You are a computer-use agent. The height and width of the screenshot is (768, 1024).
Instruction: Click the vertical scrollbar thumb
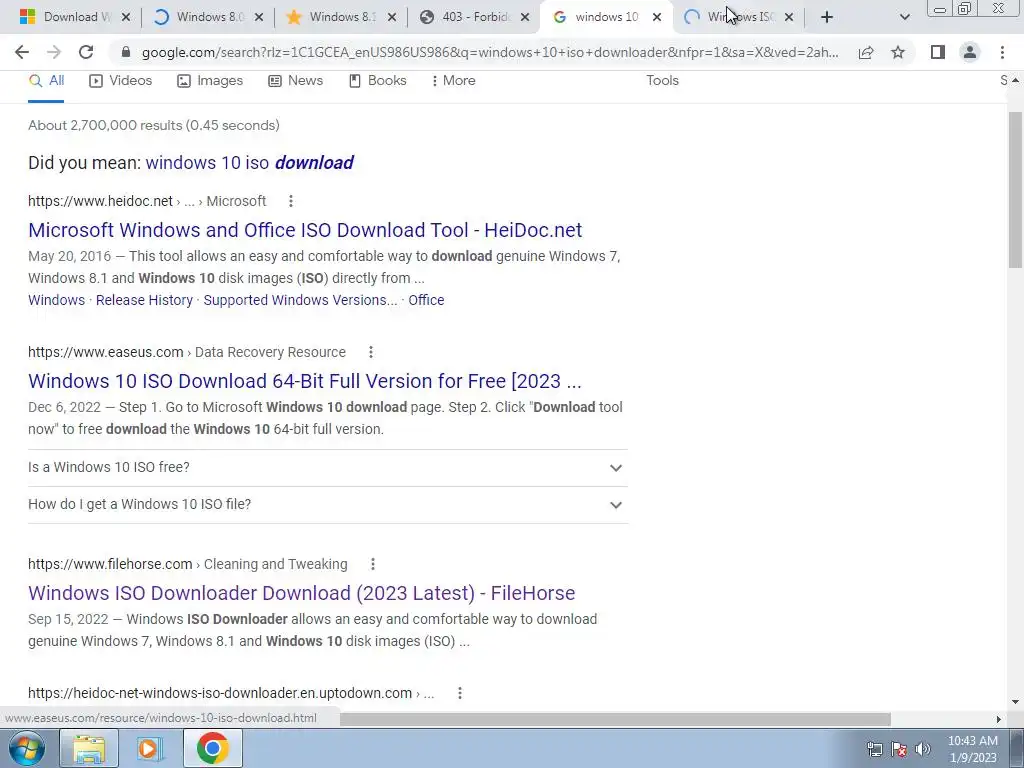click(x=1015, y=189)
